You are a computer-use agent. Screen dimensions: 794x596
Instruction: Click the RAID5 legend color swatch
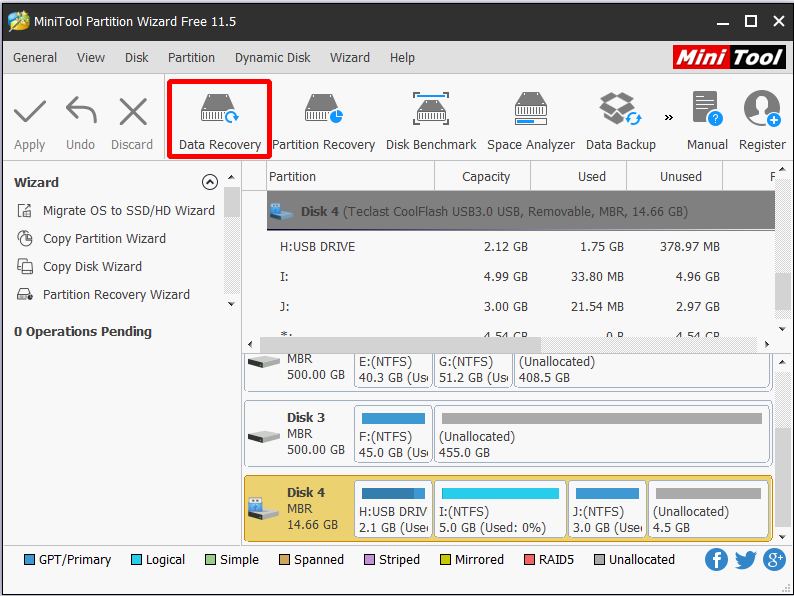(529, 560)
